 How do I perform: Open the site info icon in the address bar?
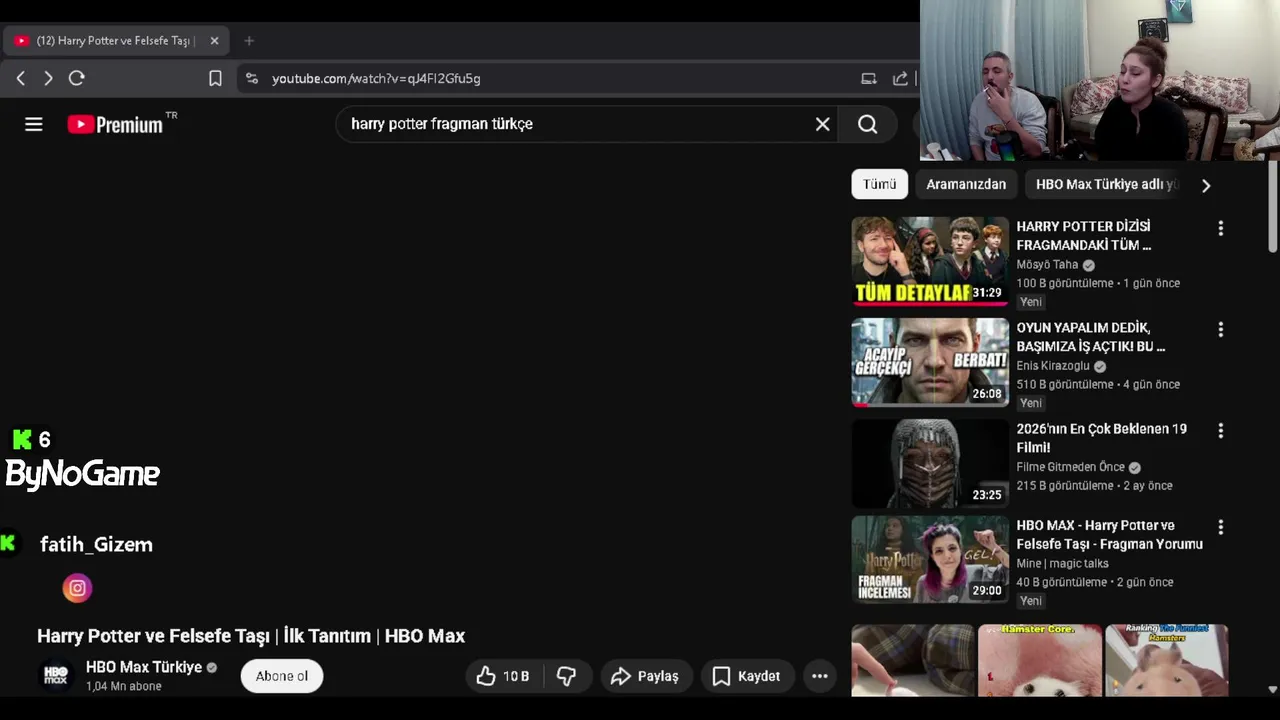click(x=252, y=78)
